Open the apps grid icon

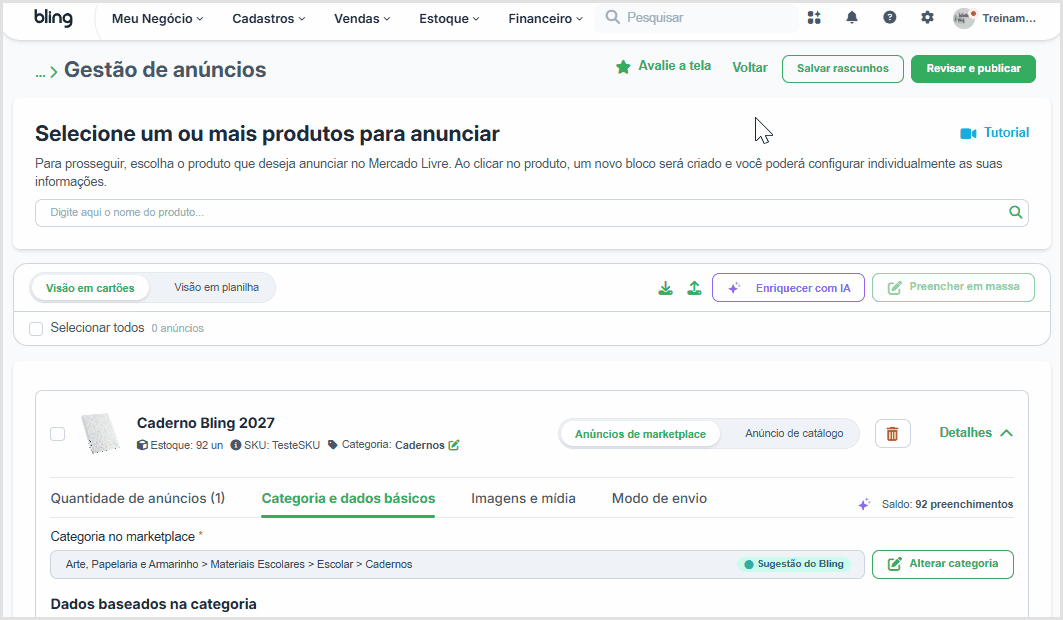point(814,18)
